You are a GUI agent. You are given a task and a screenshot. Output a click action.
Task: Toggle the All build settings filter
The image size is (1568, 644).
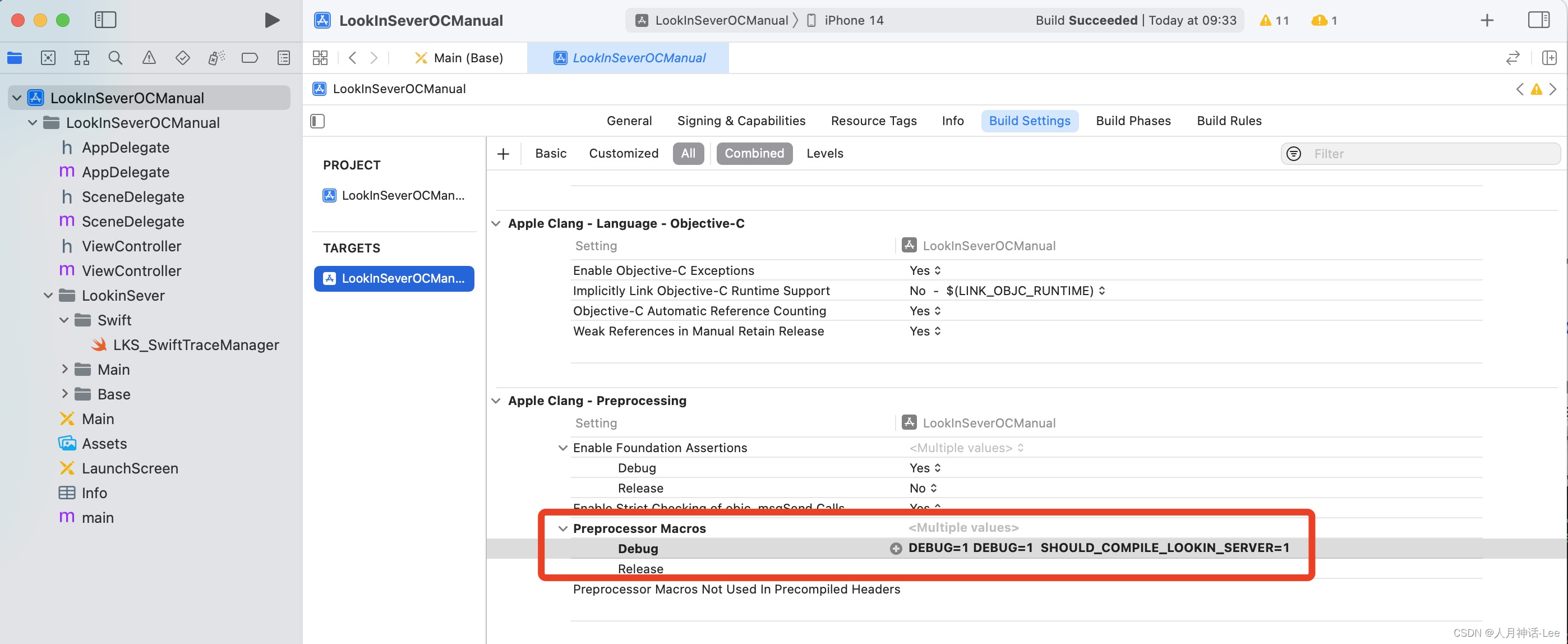[x=688, y=154]
